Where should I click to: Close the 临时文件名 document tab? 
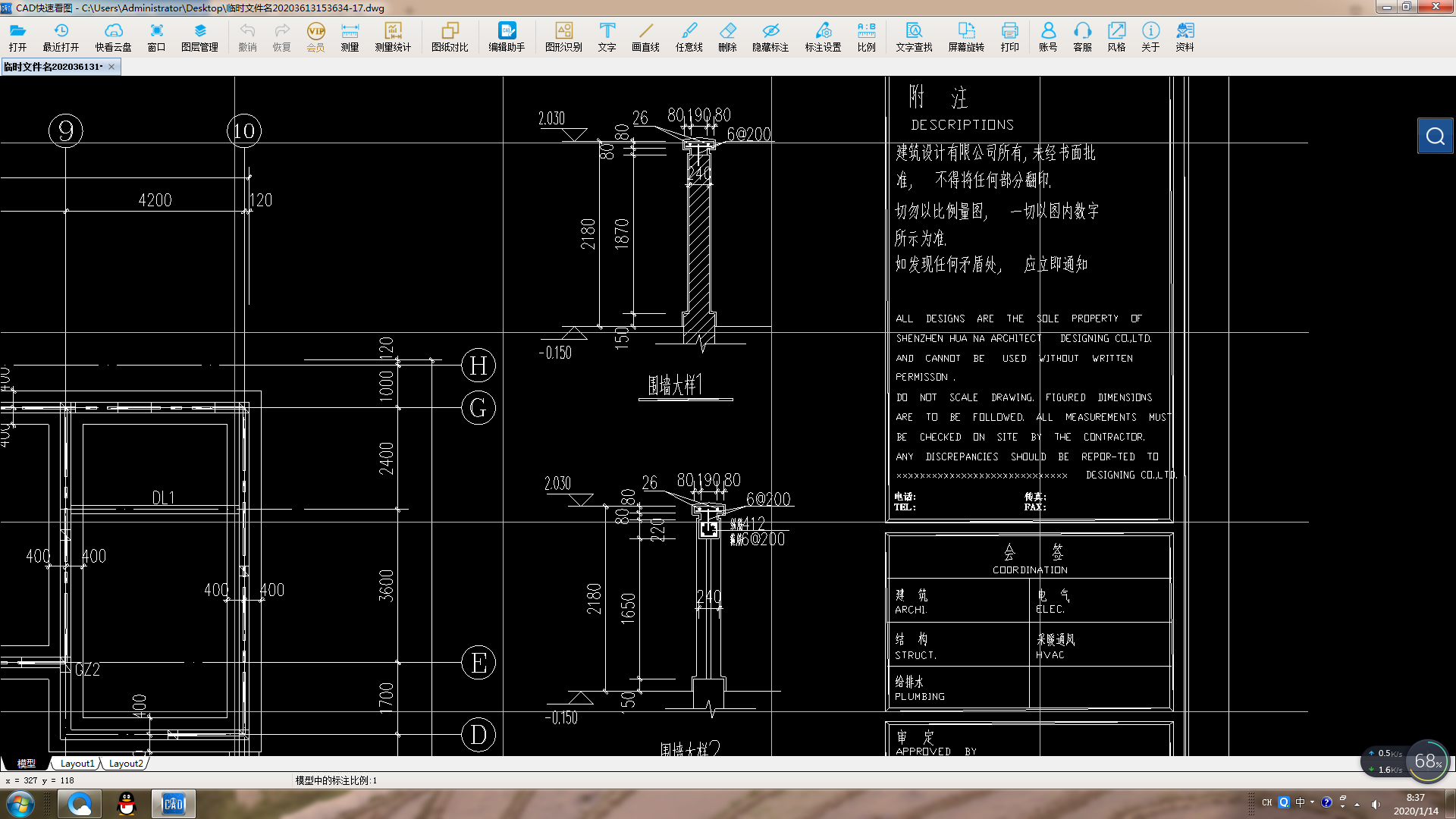[x=111, y=67]
